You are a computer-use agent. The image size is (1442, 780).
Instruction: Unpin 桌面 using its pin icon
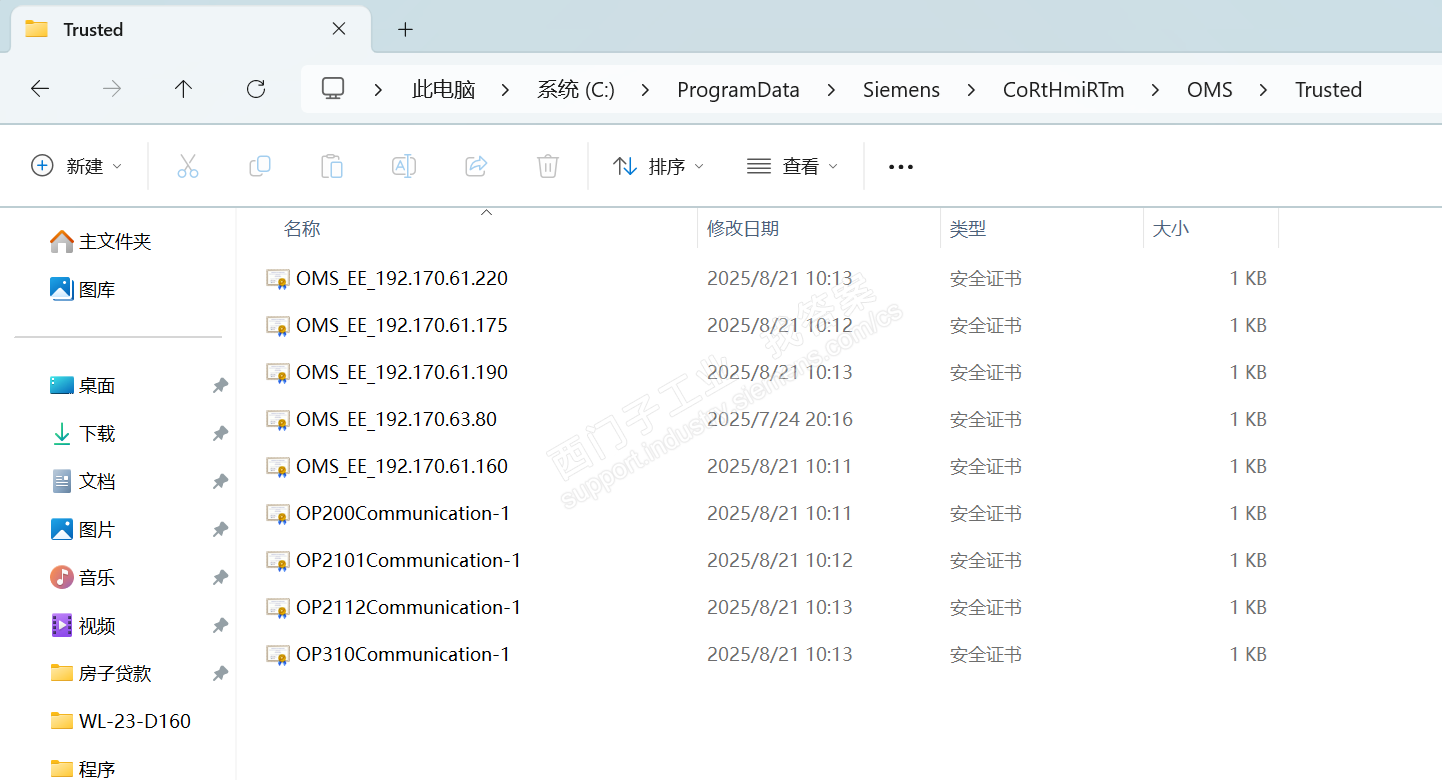click(220, 386)
